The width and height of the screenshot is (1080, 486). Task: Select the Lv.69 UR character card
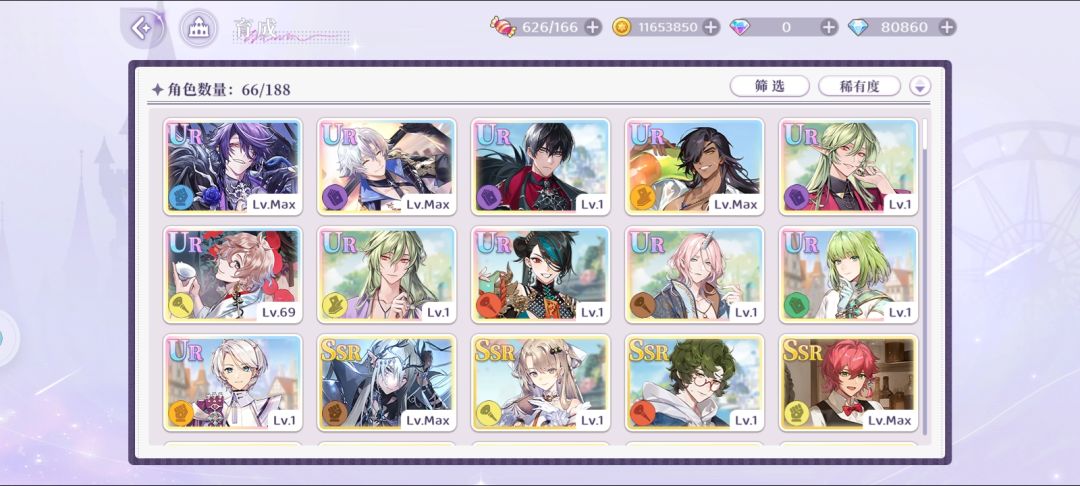[232, 275]
